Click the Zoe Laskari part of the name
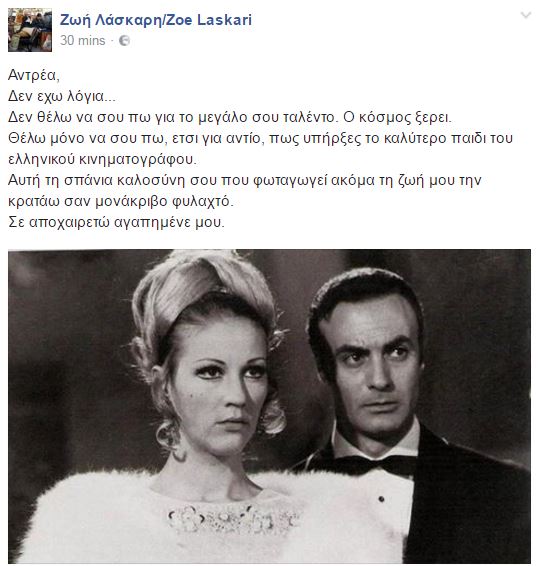This screenshot has width=539, height=566. (209, 20)
